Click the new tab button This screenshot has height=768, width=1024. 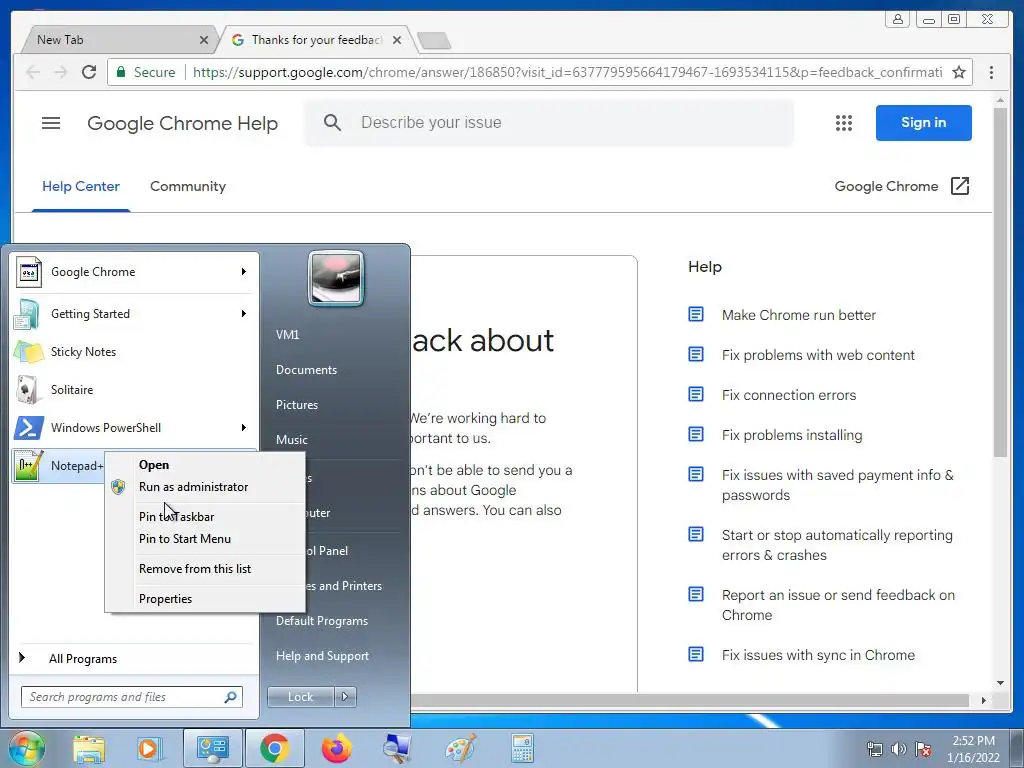pyautogui.click(x=434, y=40)
